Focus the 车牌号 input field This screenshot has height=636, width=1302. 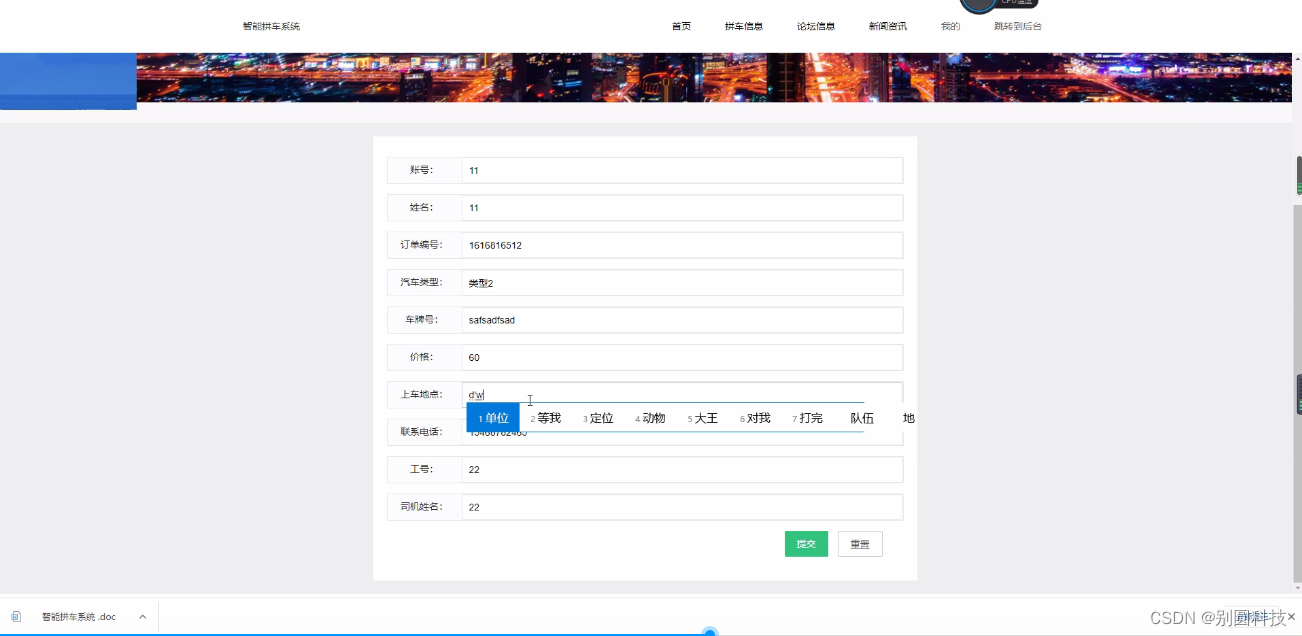click(682, 320)
